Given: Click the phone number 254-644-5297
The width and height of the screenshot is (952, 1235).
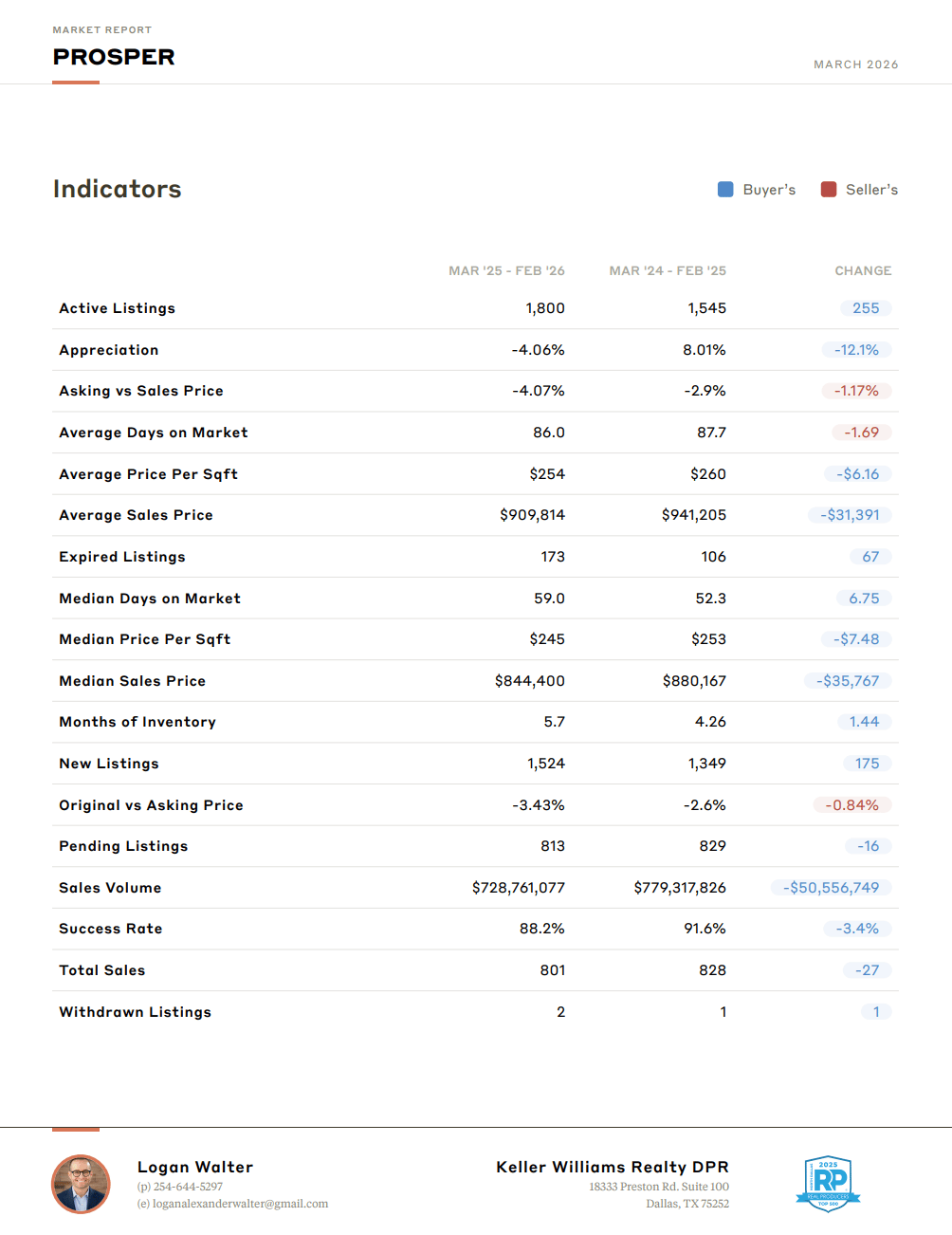Looking at the screenshot, I should [188, 1187].
